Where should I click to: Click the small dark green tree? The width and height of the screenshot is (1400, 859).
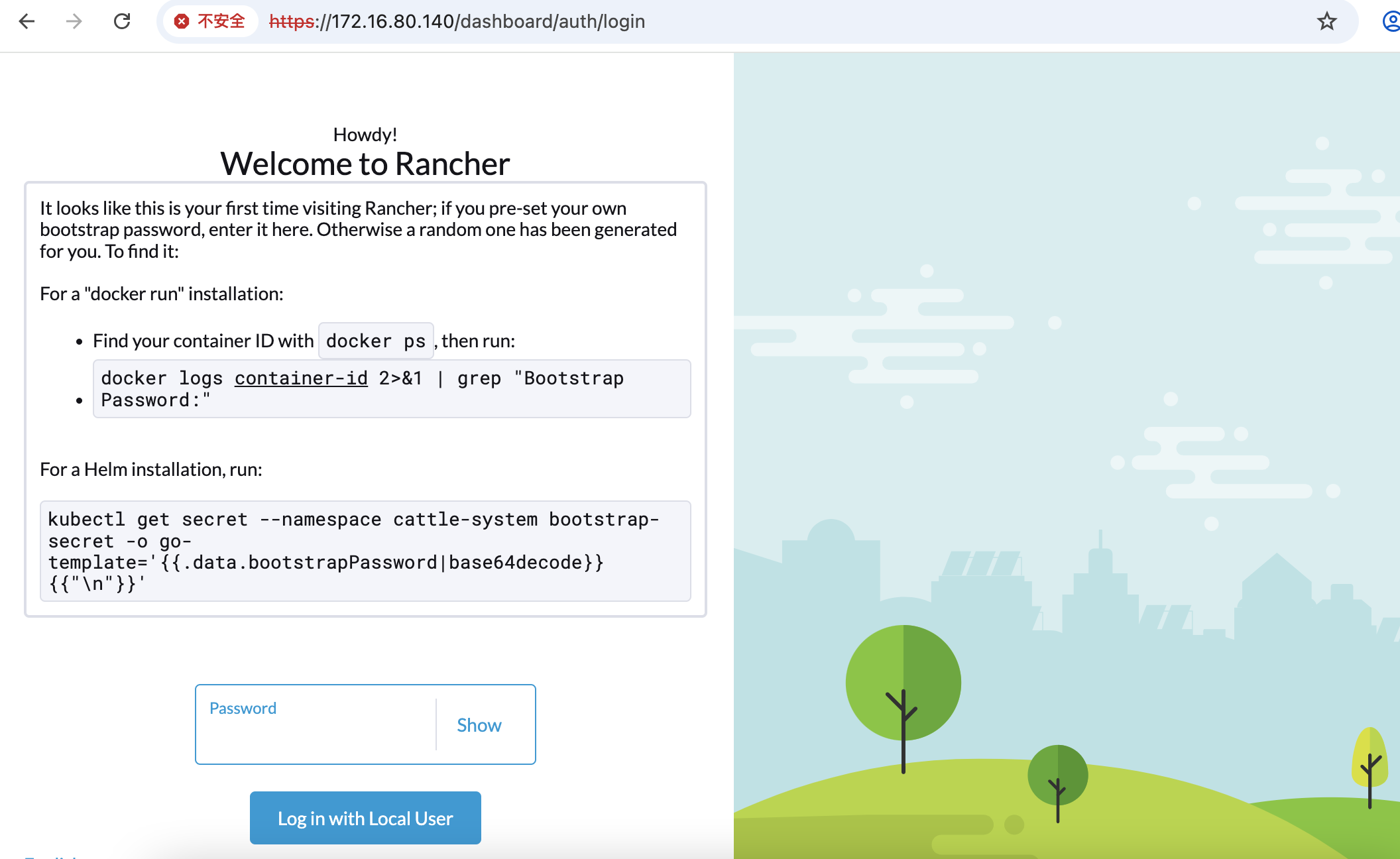(x=1057, y=774)
